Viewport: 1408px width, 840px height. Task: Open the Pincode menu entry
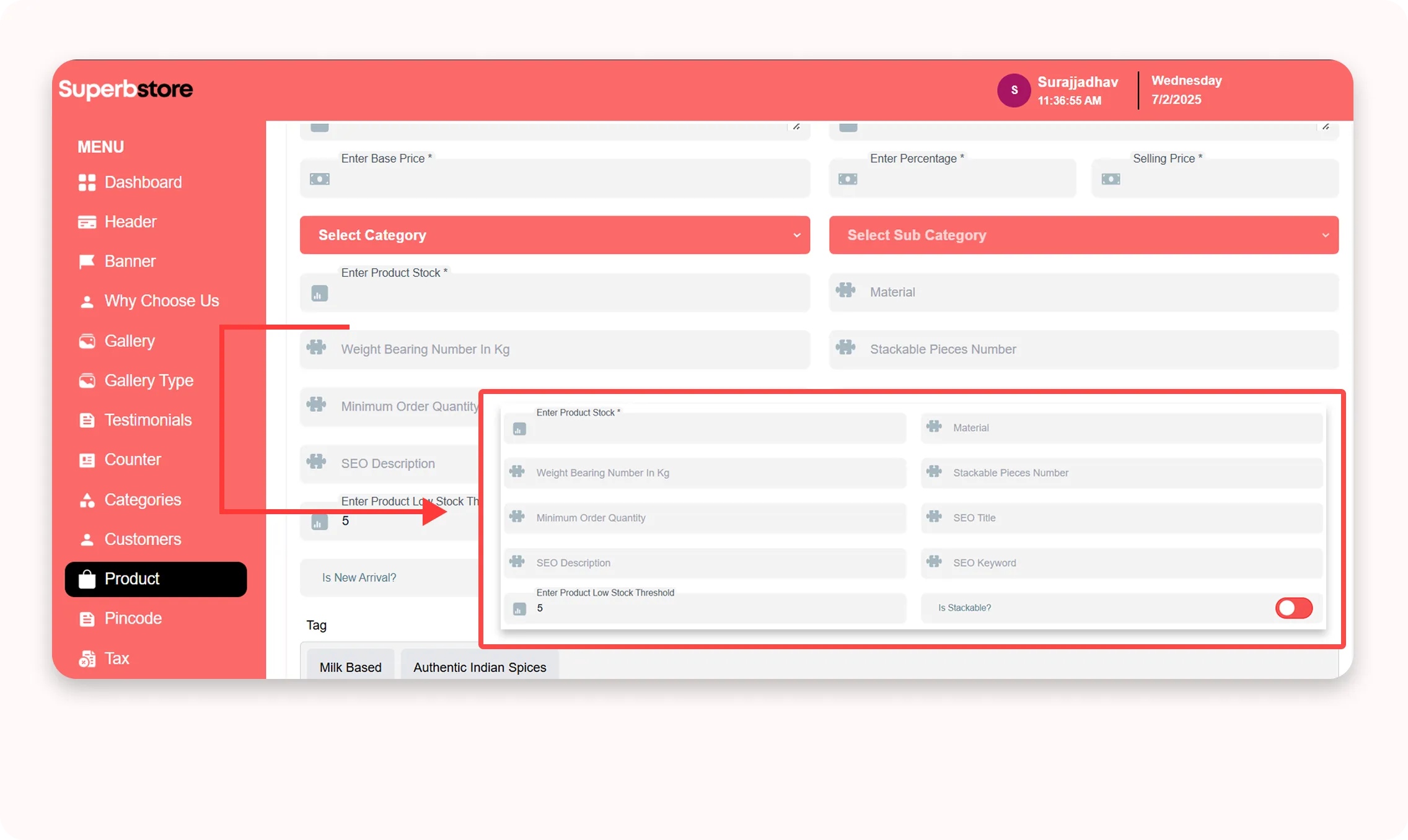133,618
